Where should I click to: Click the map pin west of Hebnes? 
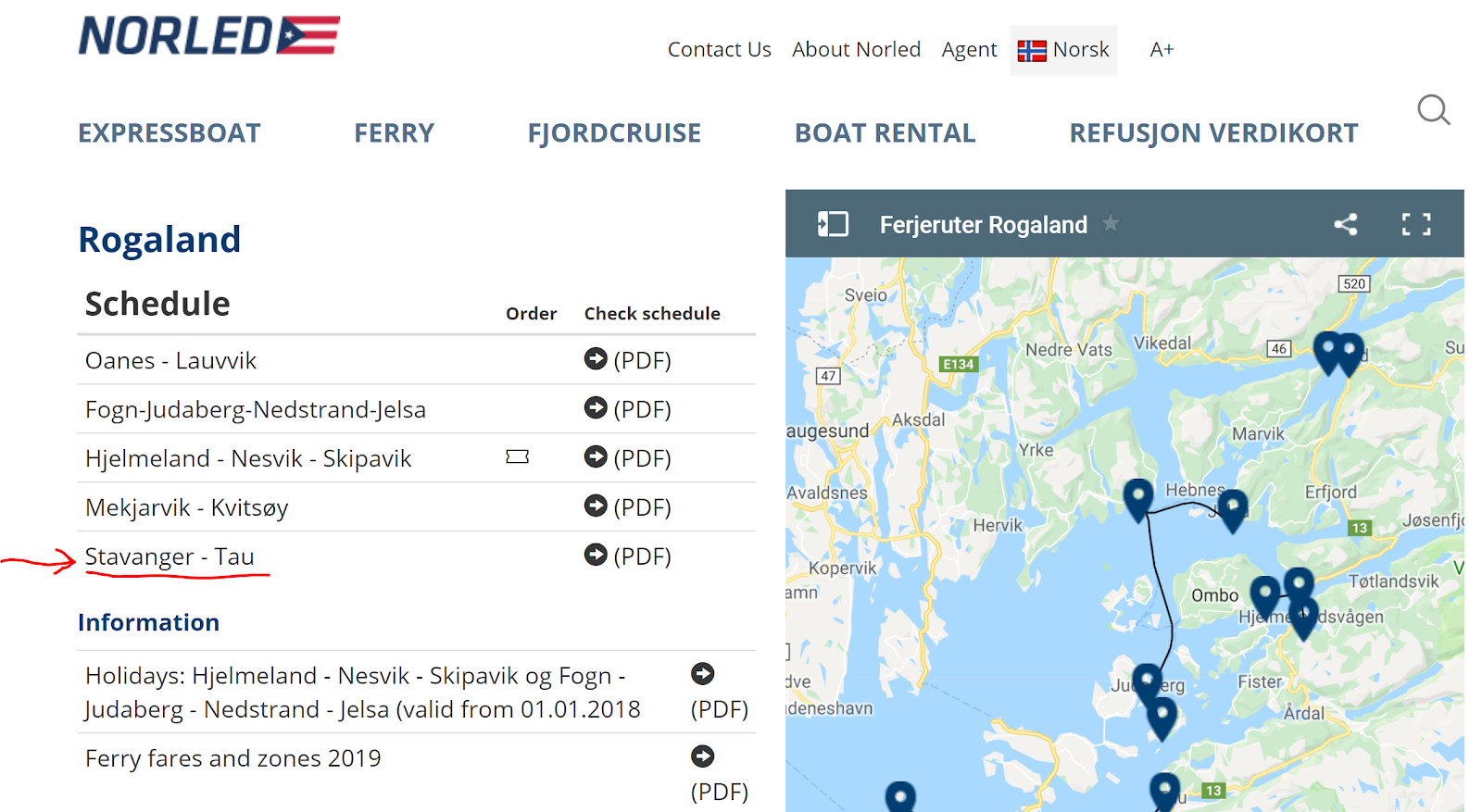[1138, 496]
